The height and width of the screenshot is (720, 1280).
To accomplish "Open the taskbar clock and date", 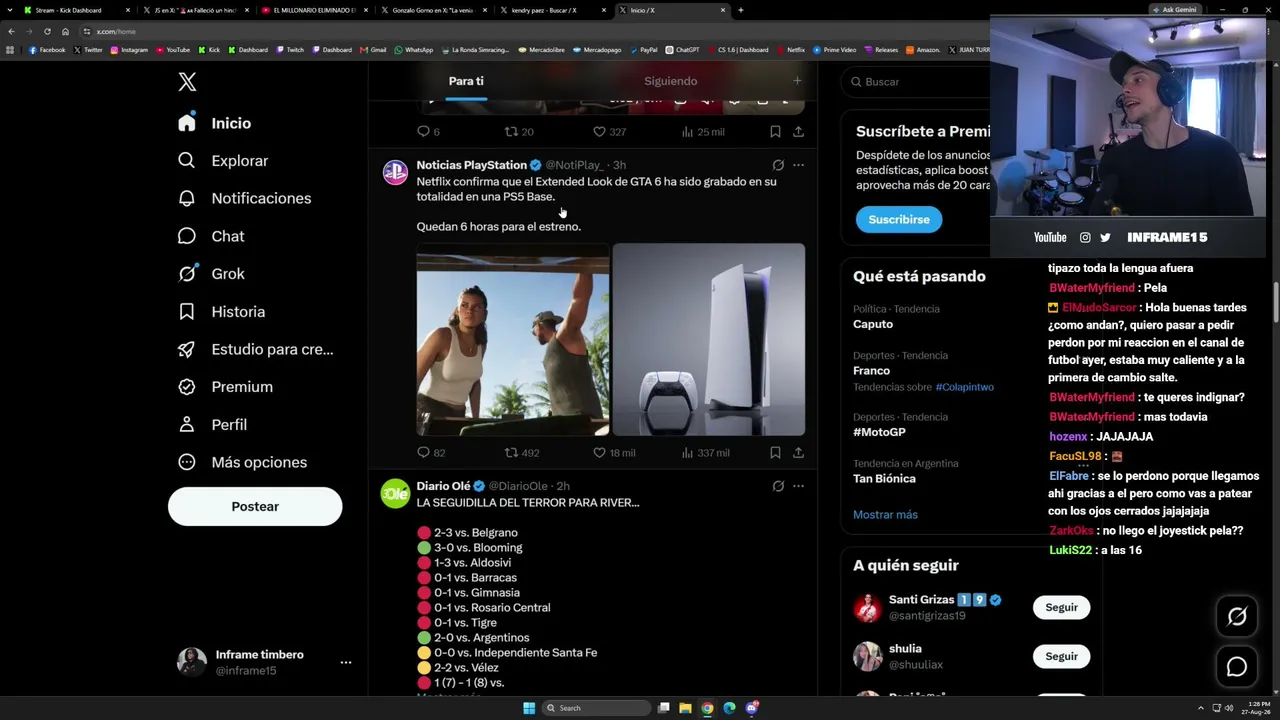I will (1257, 708).
